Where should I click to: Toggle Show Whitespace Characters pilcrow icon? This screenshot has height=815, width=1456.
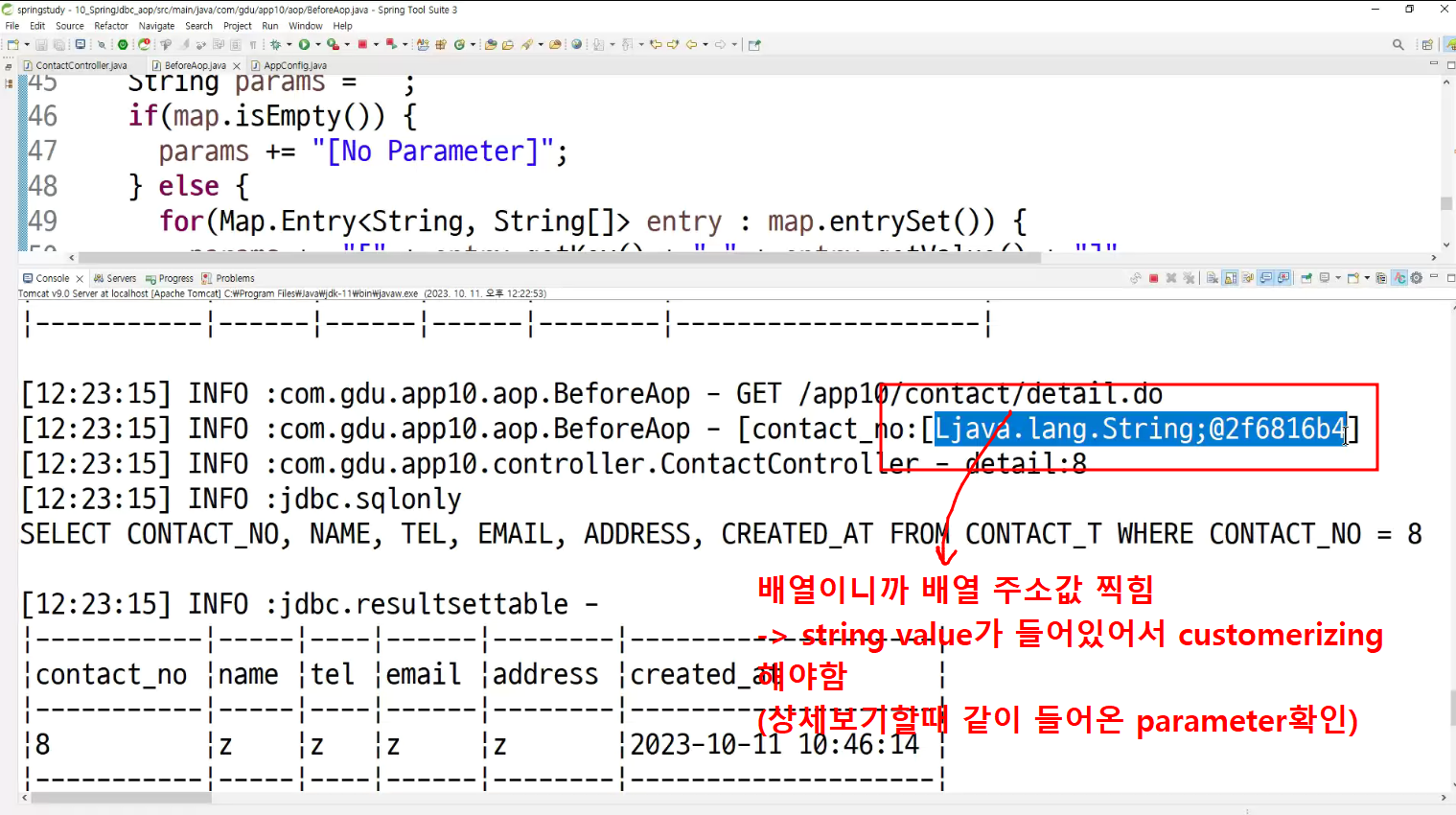click(252, 44)
